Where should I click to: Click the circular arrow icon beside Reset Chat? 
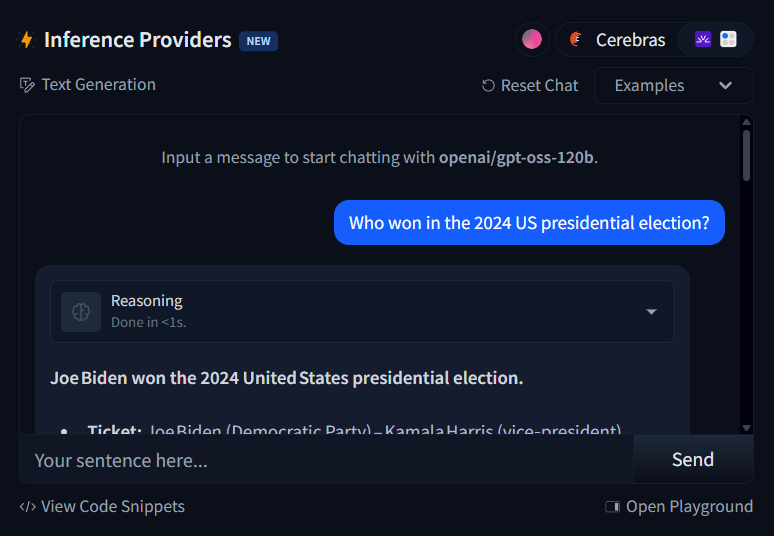coord(488,85)
